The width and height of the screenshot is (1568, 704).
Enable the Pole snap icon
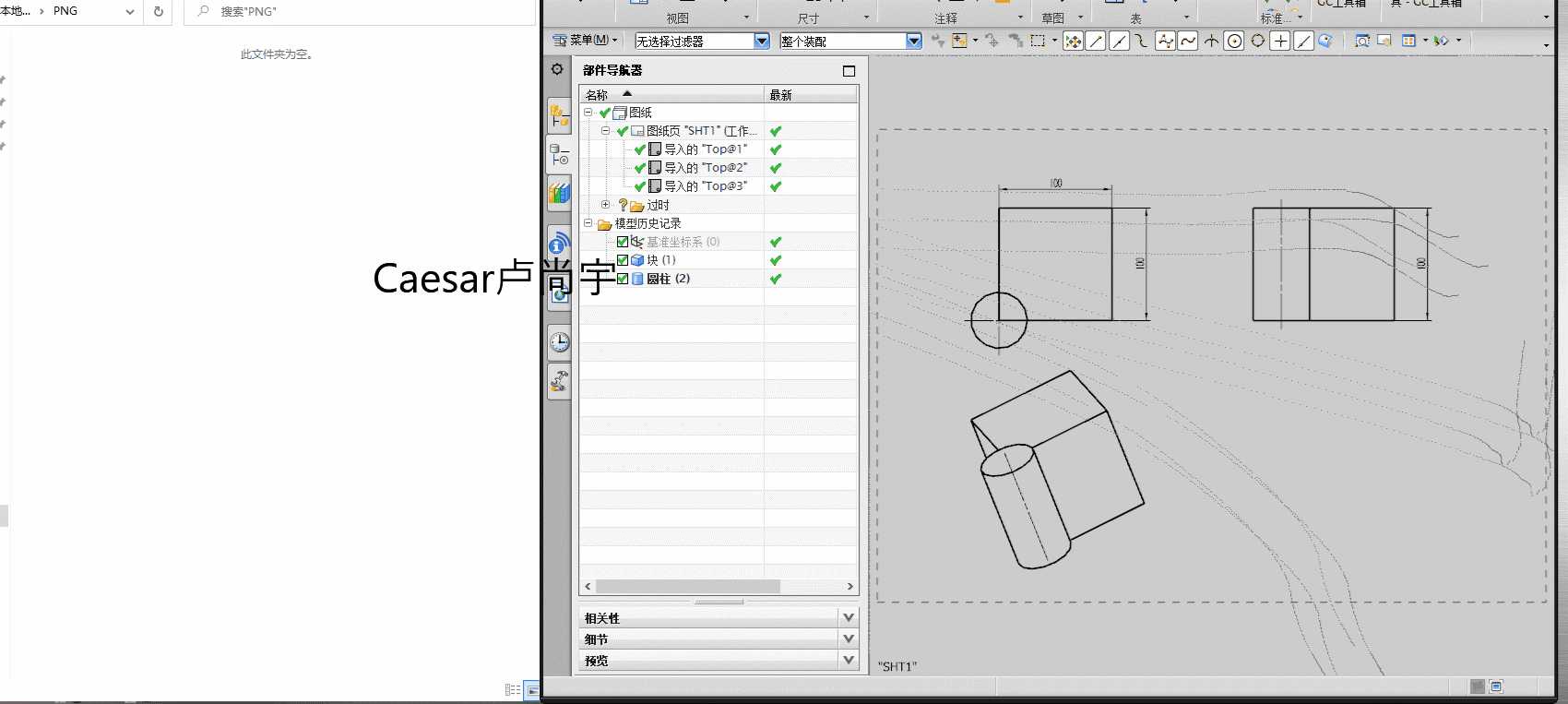coord(1165,41)
